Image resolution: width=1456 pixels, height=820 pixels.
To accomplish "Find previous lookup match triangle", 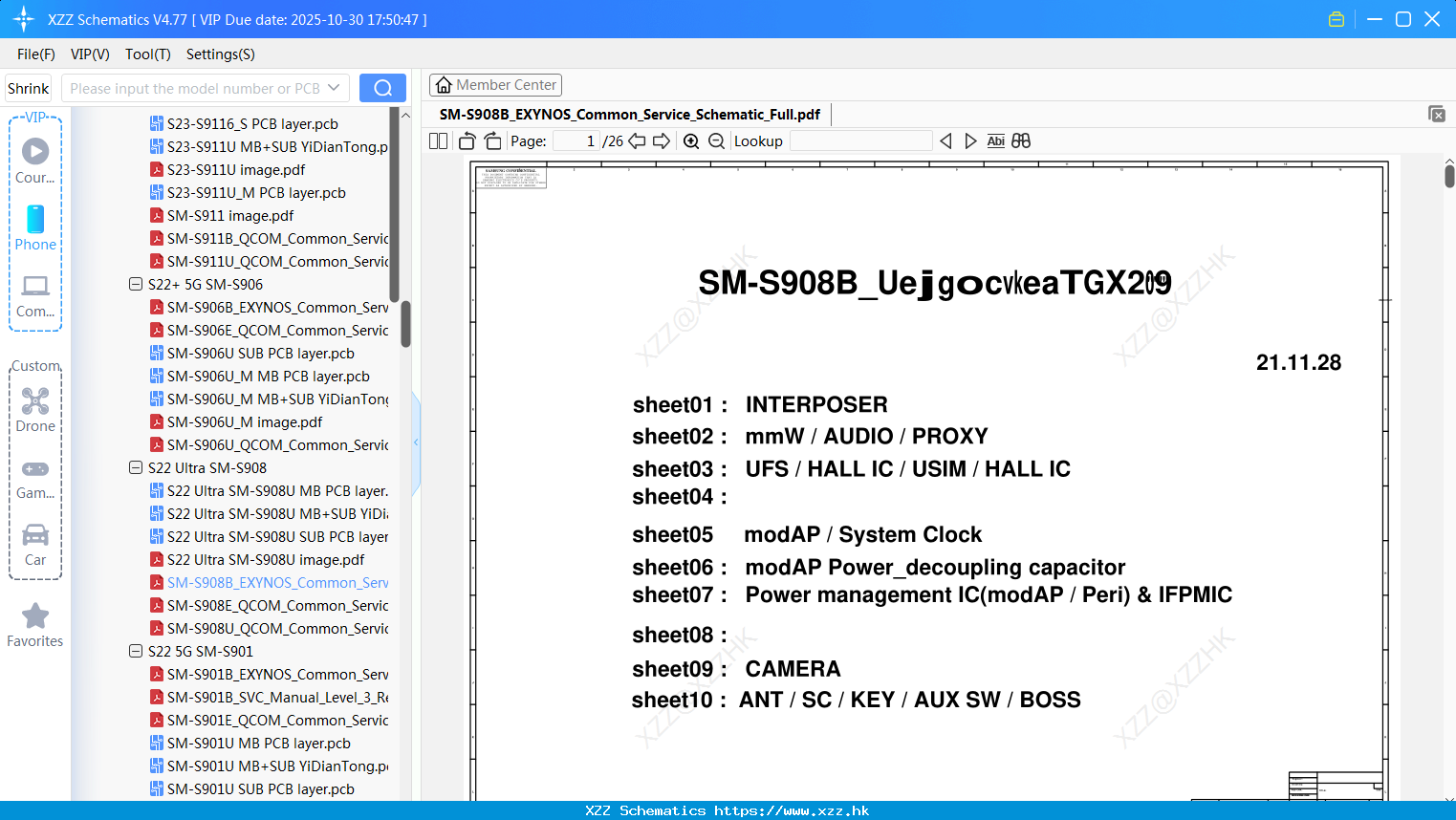I will (945, 141).
